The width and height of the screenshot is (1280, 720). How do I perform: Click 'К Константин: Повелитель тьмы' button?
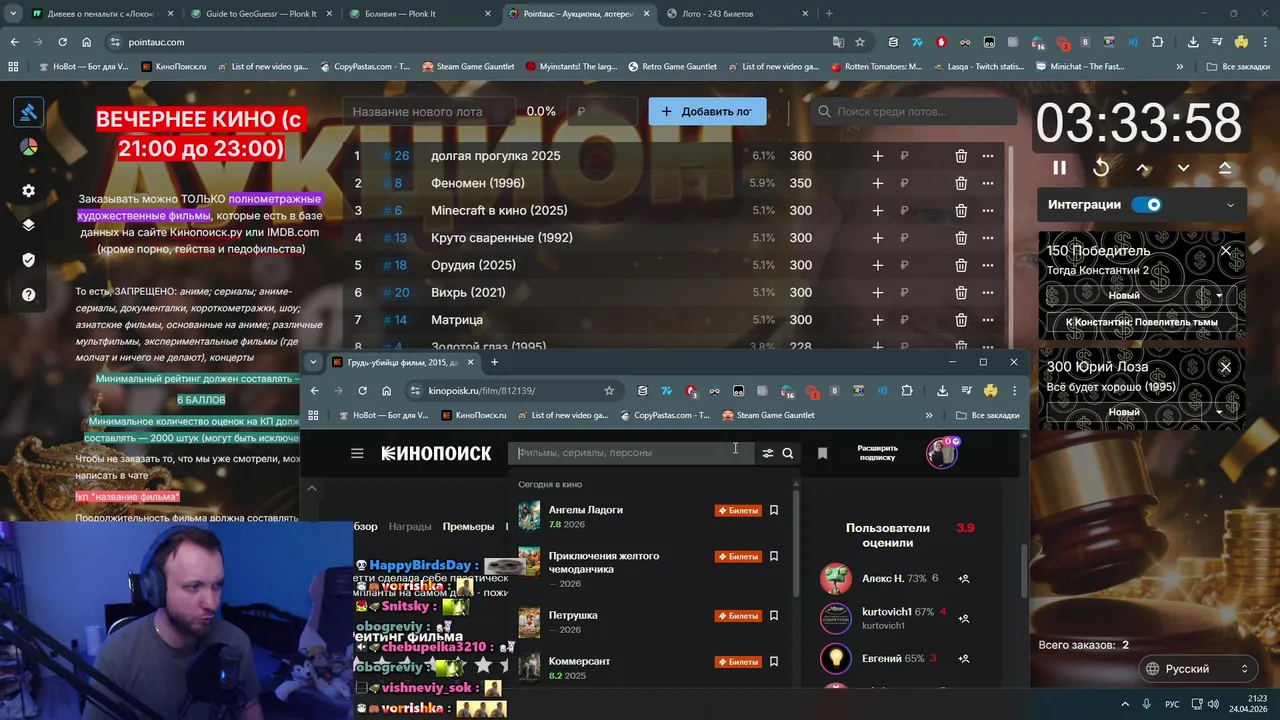tap(1141, 322)
